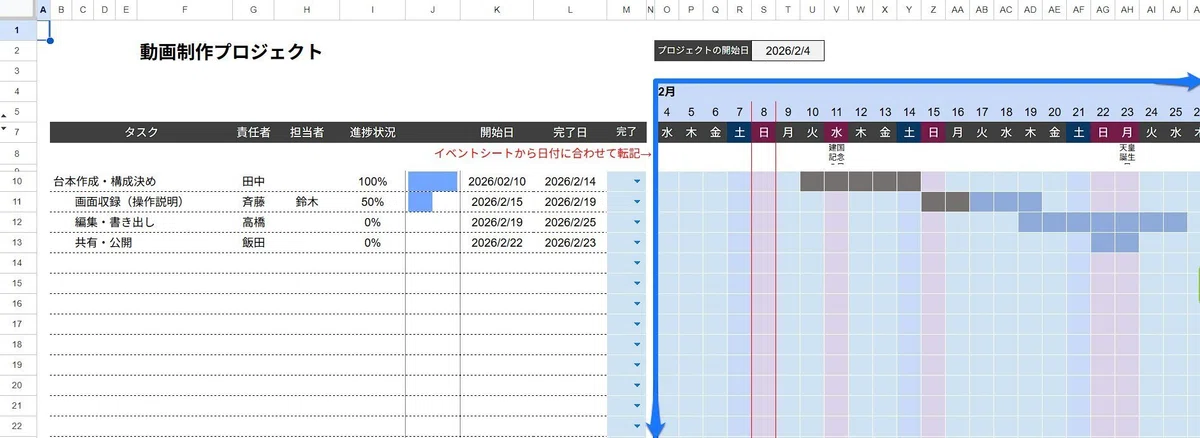Click the 進捗状況 column heading
Viewport: 1200px width, 438px height.
pos(372,132)
